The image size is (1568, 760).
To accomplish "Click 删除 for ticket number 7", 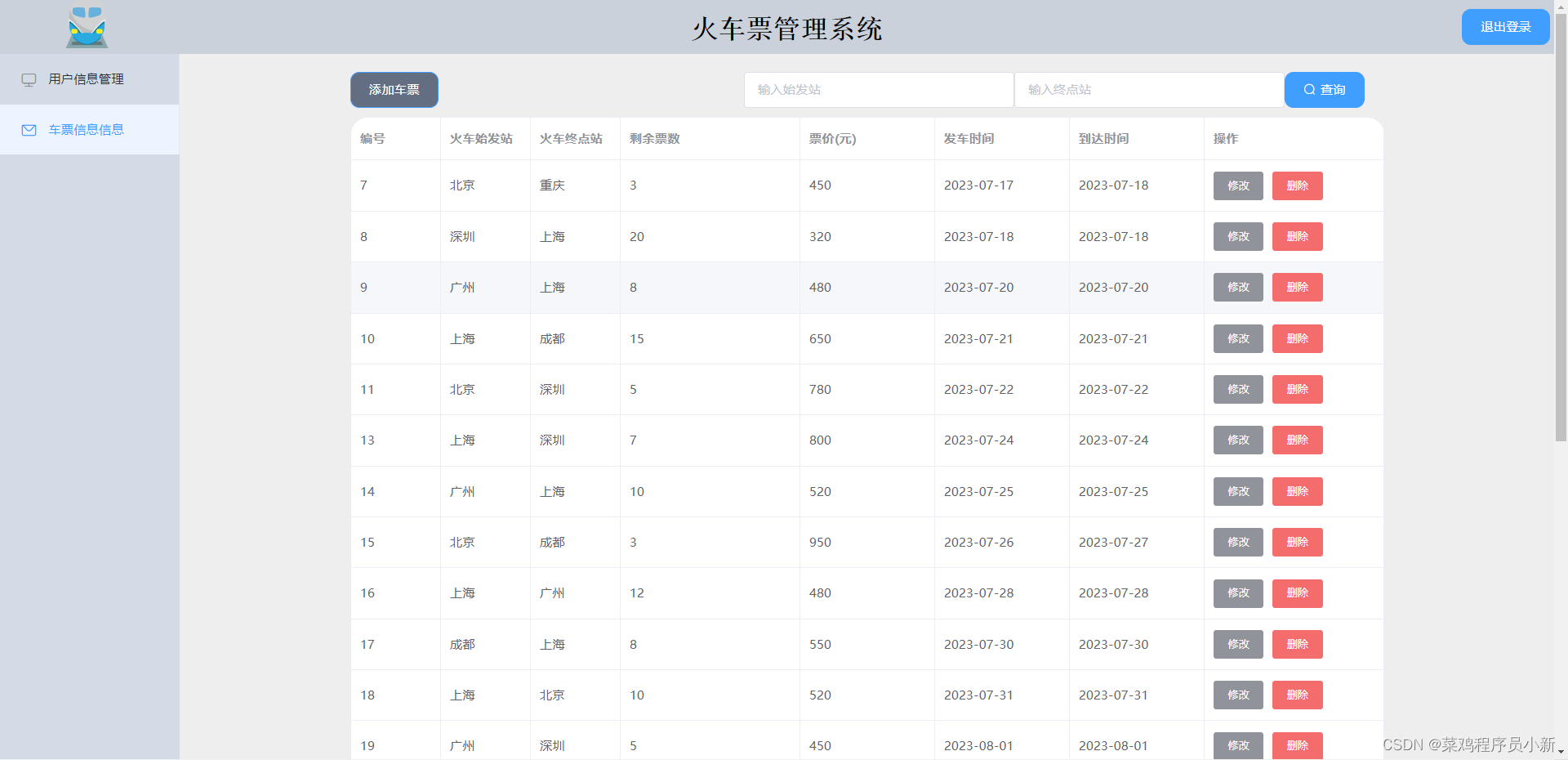I will pos(1298,186).
